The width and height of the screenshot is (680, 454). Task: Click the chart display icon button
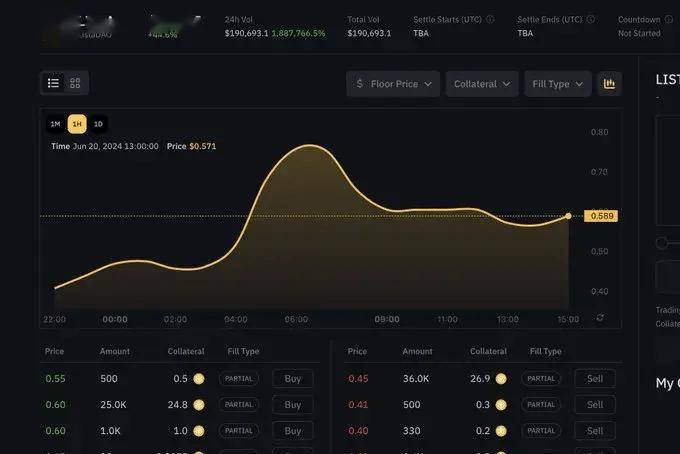click(x=609, y=84)
